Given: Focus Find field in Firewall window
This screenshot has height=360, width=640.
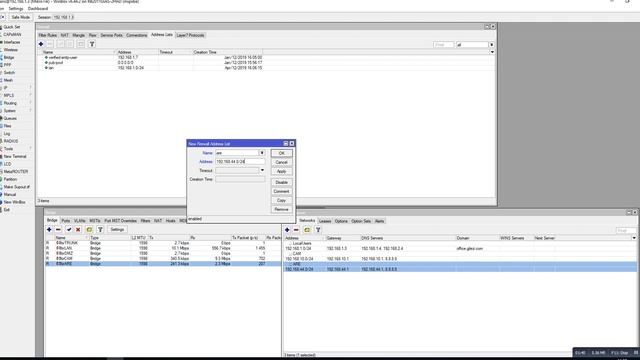Looking at the screenshot, I should coord(443,44).
